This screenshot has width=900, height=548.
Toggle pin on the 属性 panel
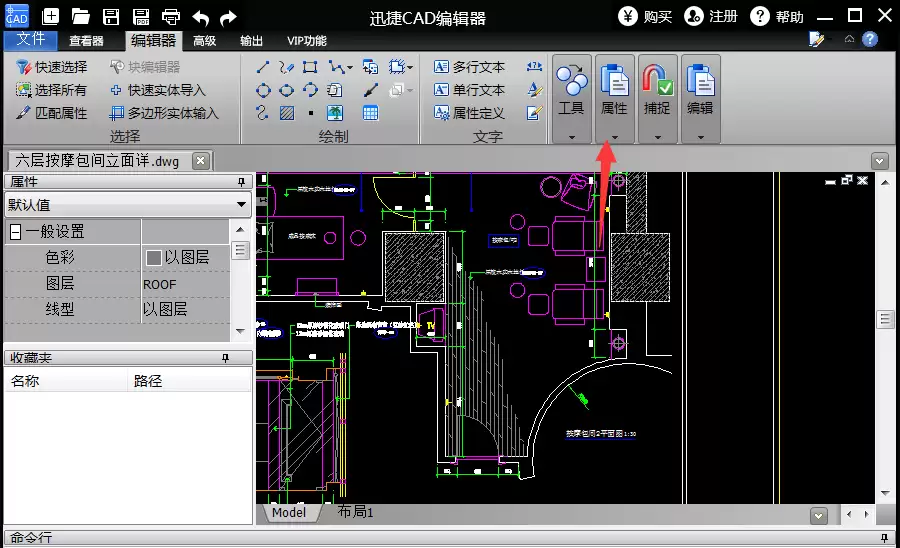[242, 182]
